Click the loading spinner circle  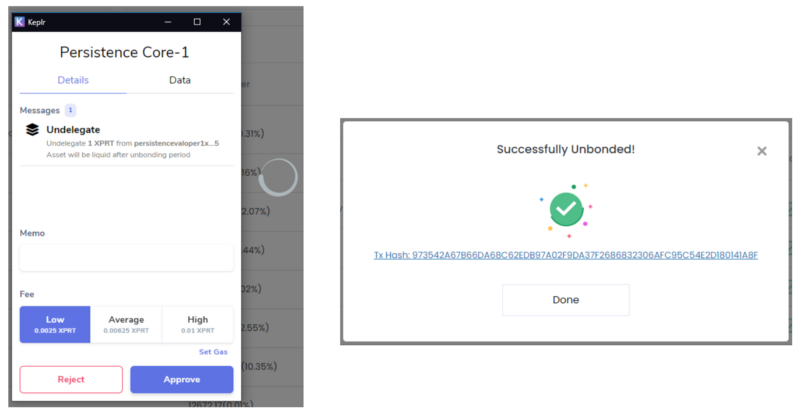278,177
